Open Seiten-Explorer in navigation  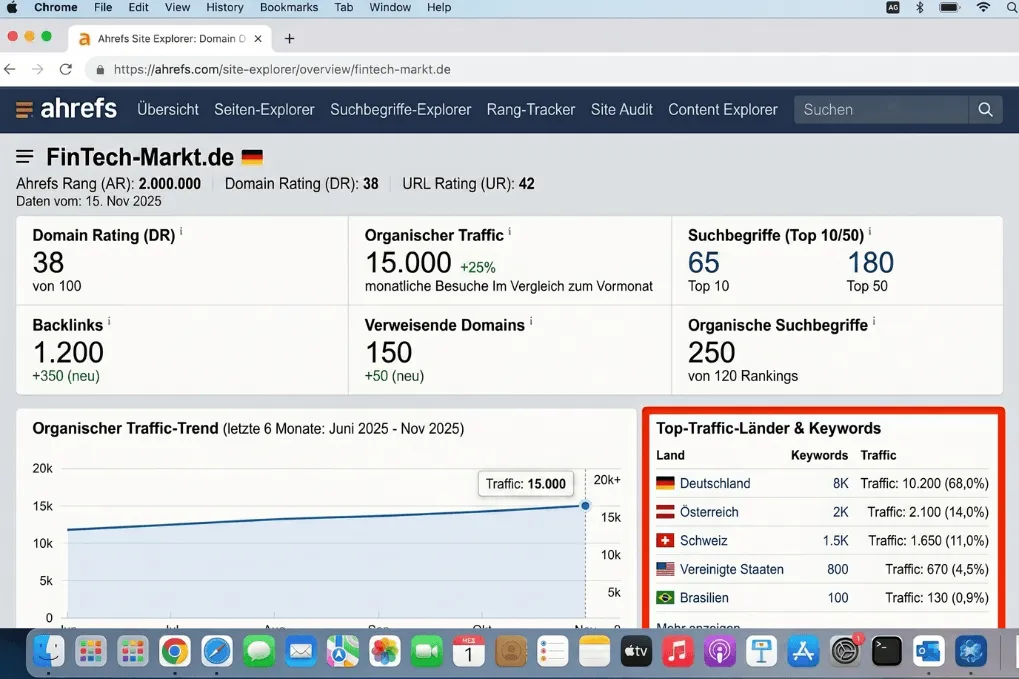click(264, 110)
